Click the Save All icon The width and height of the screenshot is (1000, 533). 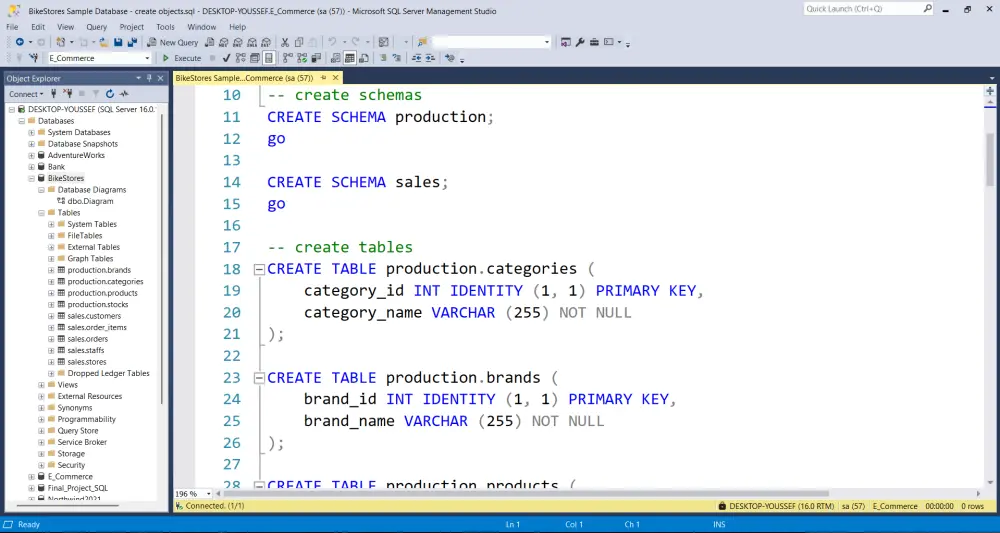[x=132, y=42]
